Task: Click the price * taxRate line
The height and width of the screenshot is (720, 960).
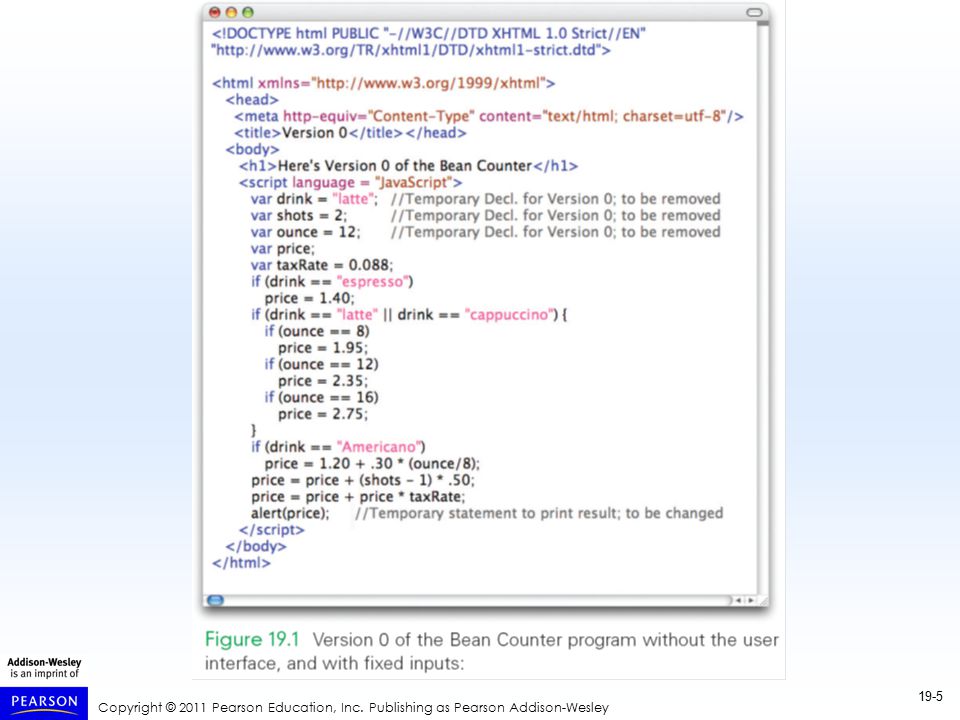Action: pos(358,497)
